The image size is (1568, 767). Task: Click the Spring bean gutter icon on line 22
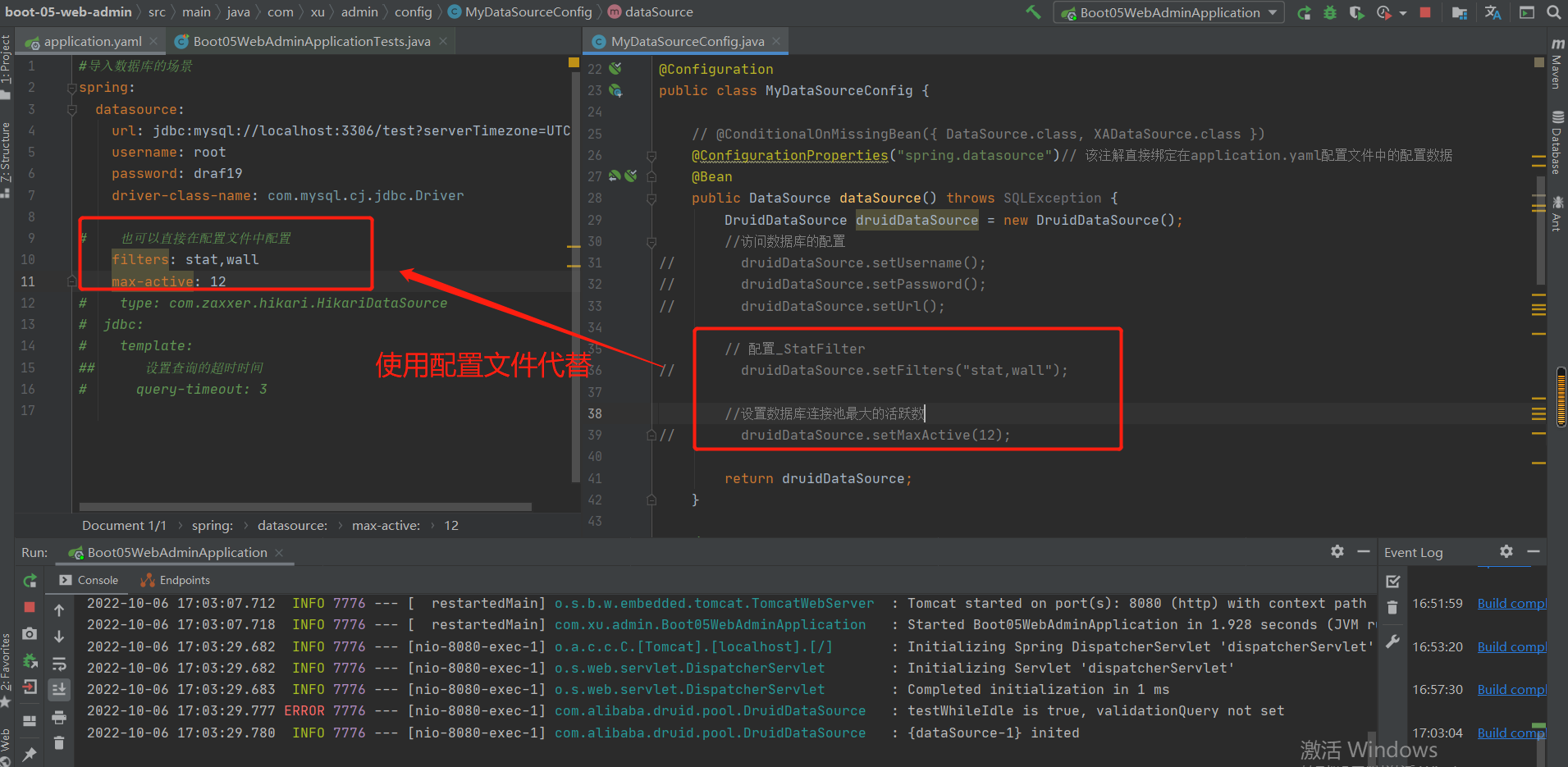(x=615, y=69)
